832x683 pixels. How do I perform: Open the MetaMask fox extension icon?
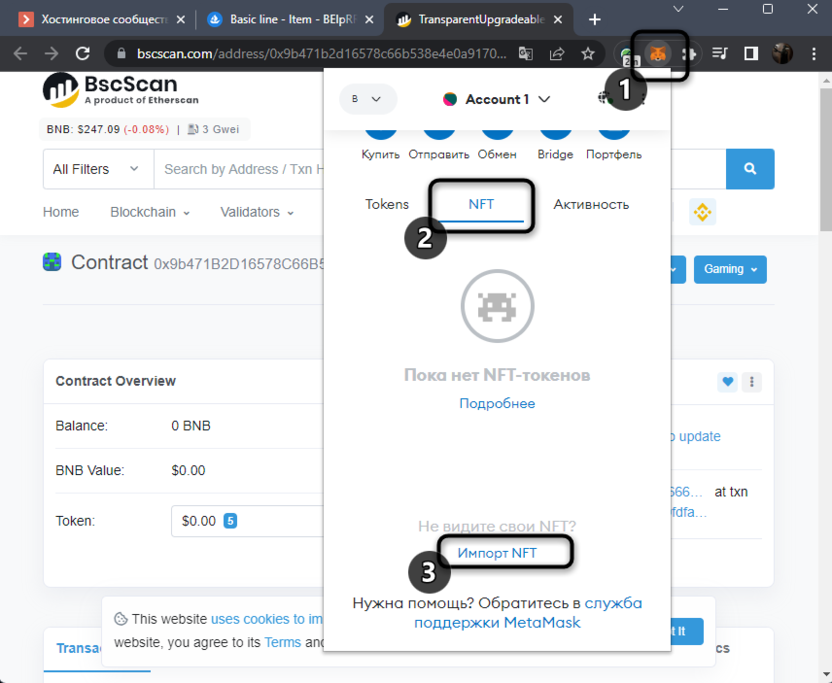pyautogui.click(x=658, y=54)
